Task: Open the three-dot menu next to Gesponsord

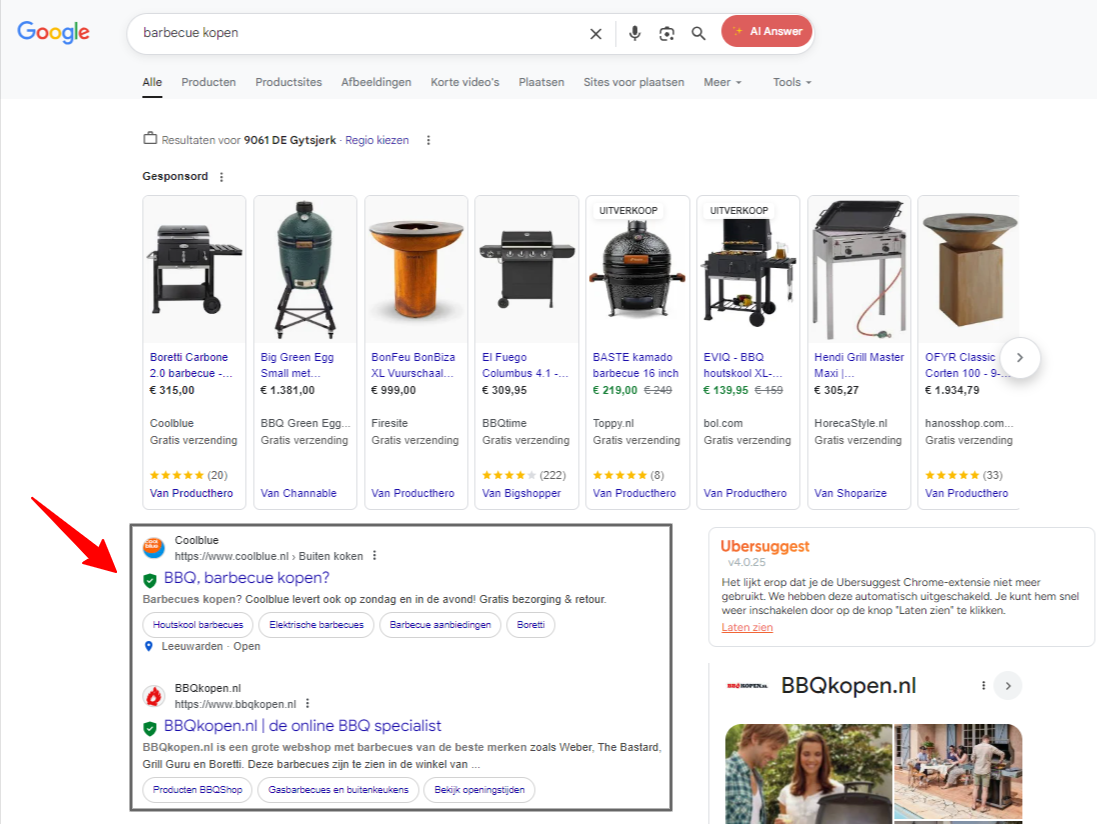Action: point(221,177)
